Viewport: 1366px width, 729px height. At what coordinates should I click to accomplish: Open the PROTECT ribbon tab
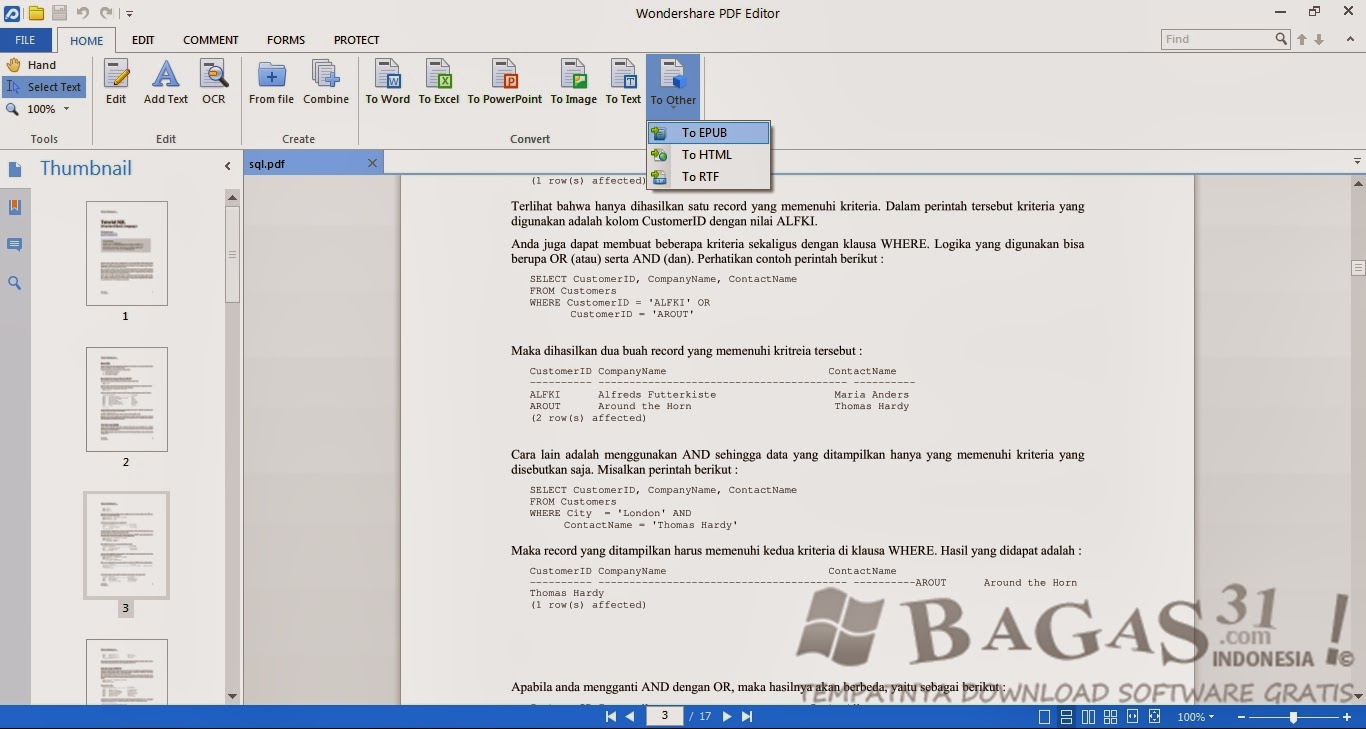(357, 40)
